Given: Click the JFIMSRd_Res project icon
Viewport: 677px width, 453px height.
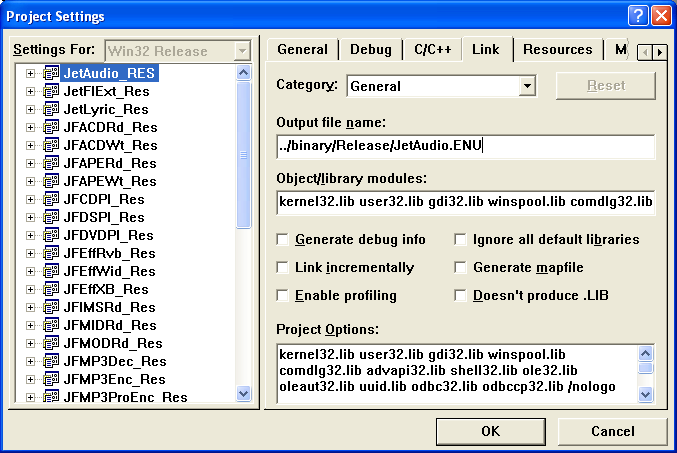Looking at the screenshot, I should point(51,307).
